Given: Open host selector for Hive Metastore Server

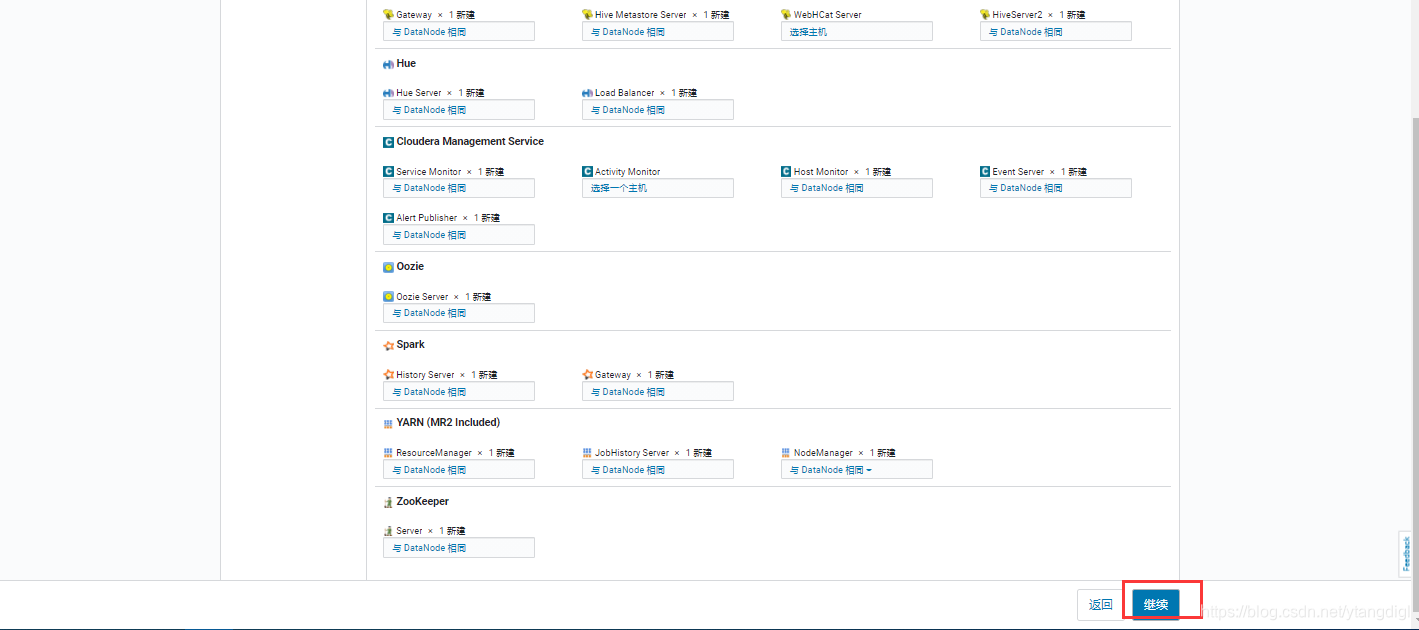Looking at the screenshot, I should [x=658, y=32].
